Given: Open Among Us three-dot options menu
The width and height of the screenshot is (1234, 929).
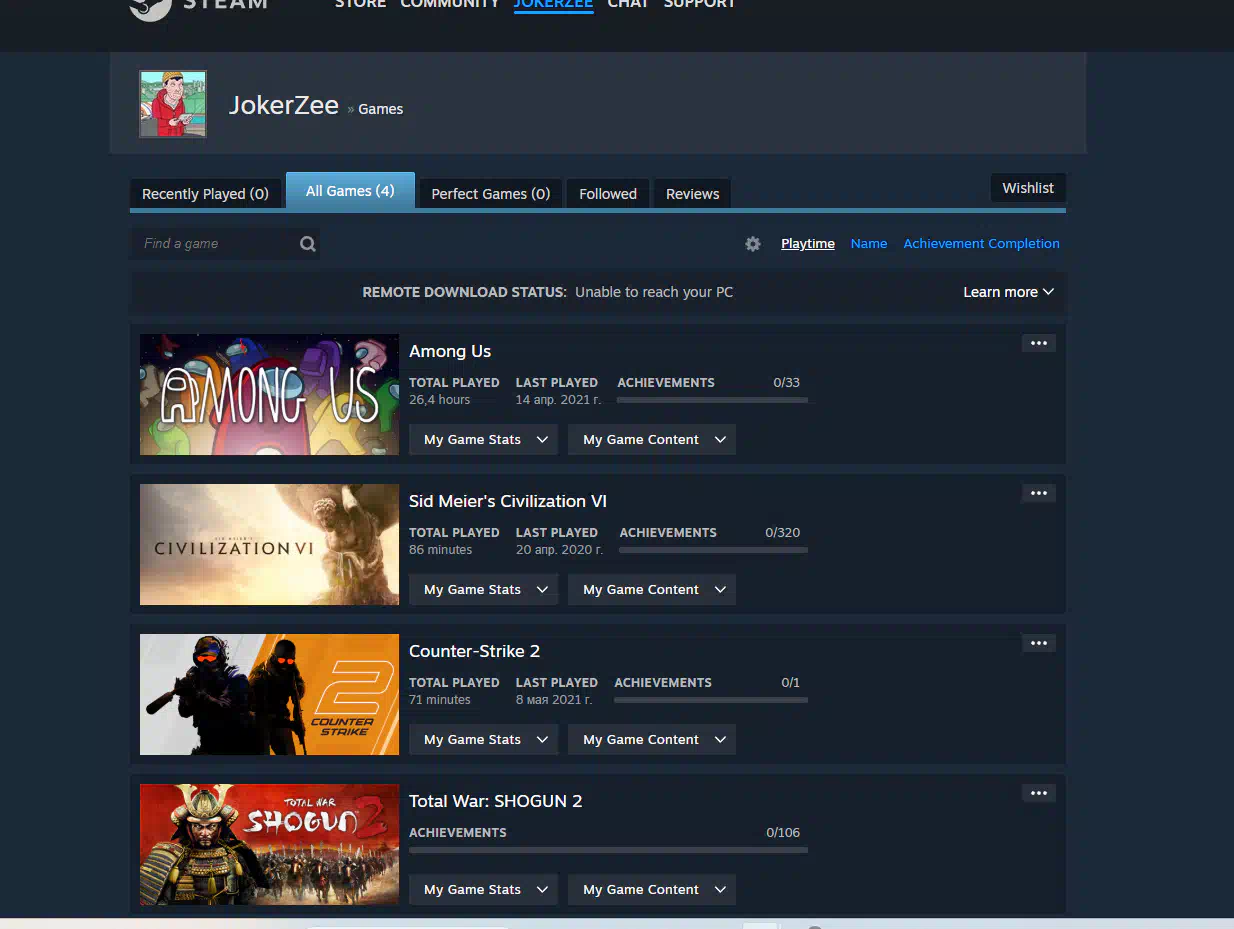Looking at the screenshot, I should pyautogui.click(x=1038, y=343).
